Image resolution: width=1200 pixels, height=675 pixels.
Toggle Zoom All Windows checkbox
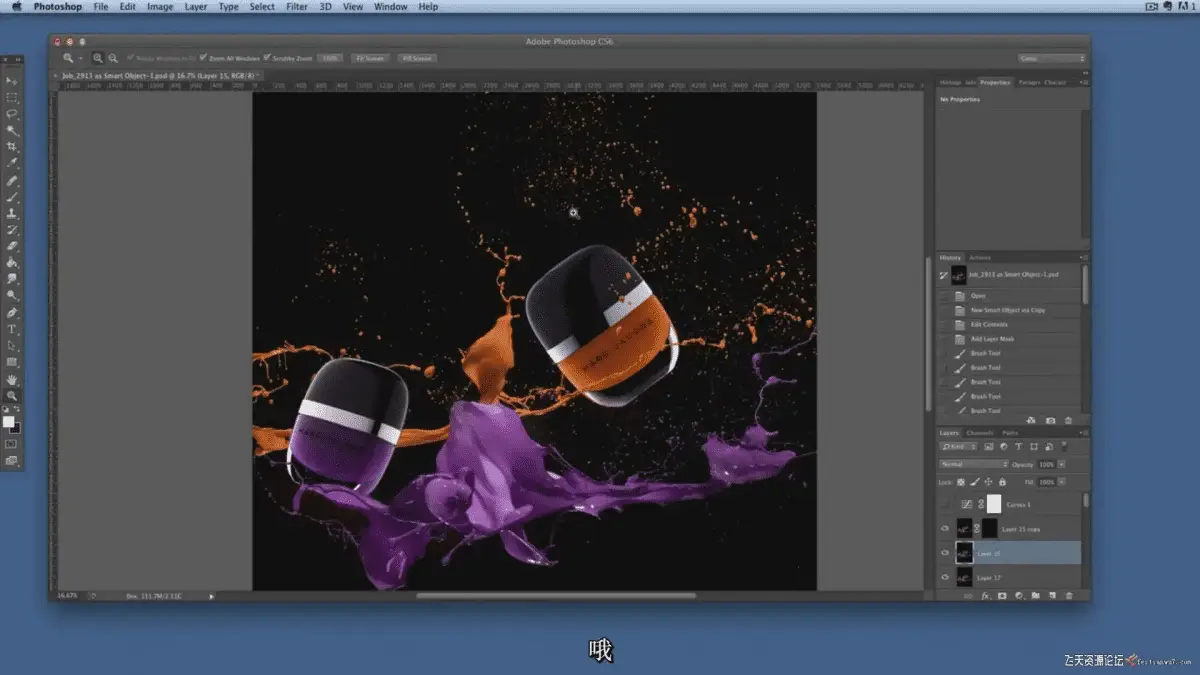(203, 58)
